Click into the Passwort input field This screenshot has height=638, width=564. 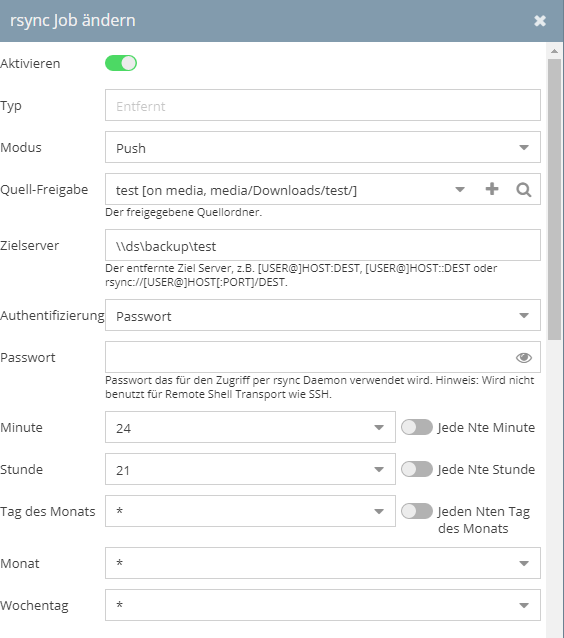point(309,357)
